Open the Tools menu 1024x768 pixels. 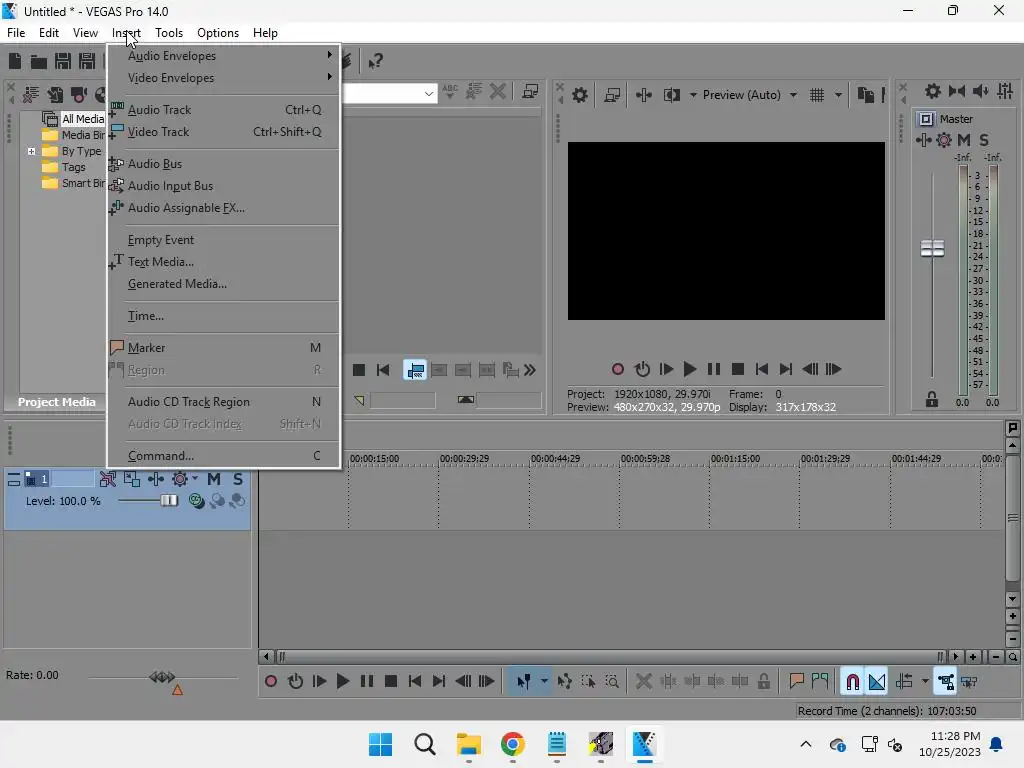(168, 33)
